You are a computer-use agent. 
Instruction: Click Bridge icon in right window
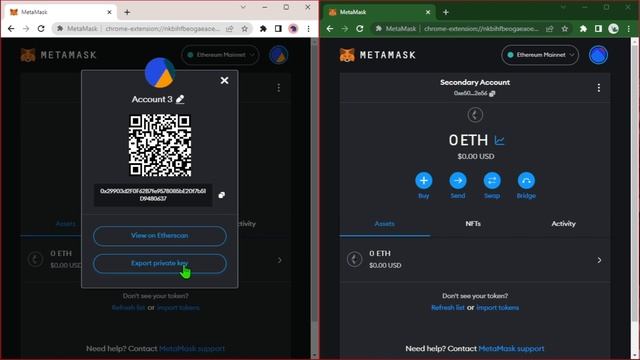526,180
